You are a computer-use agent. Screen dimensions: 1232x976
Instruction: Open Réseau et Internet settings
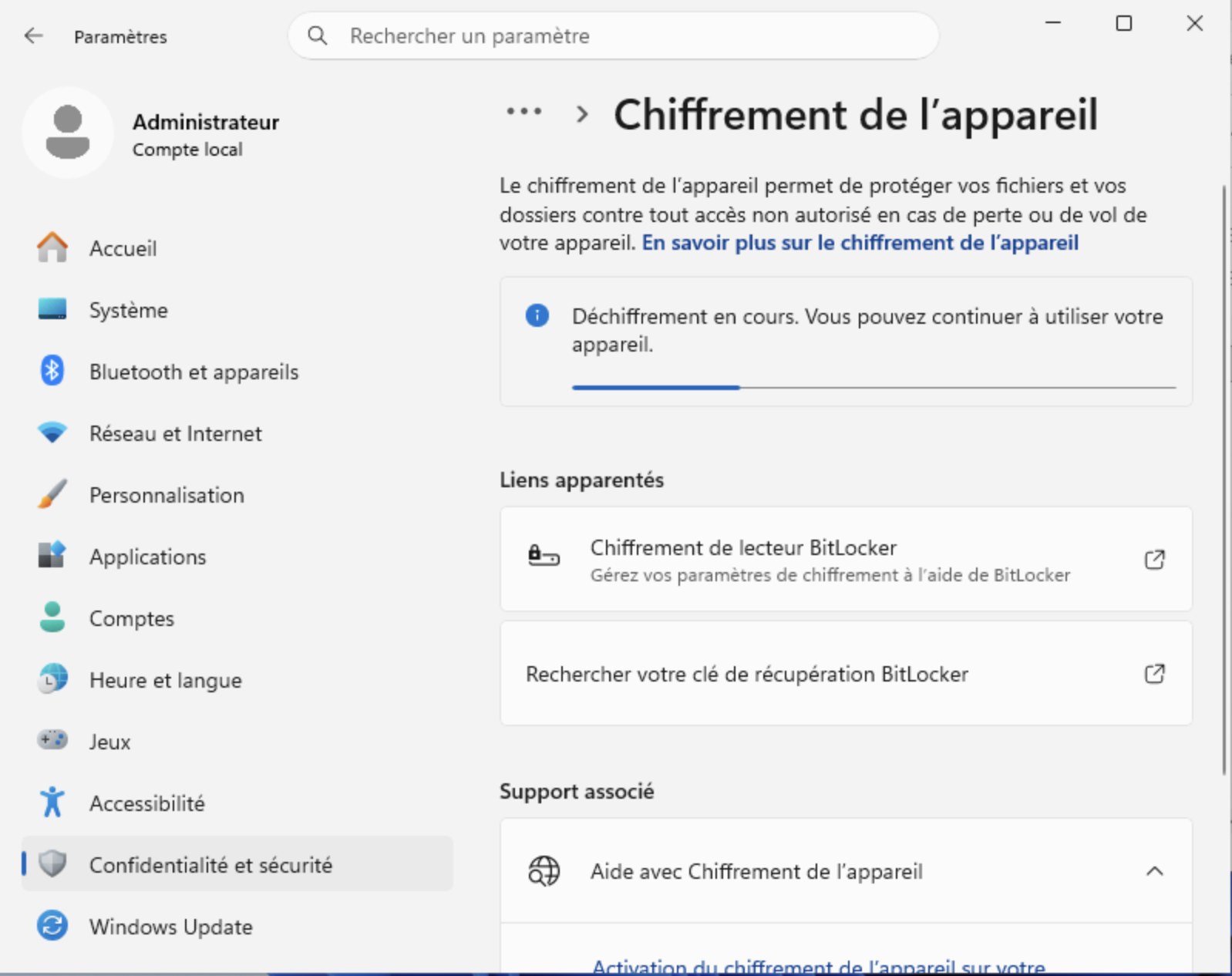[237, 433]
